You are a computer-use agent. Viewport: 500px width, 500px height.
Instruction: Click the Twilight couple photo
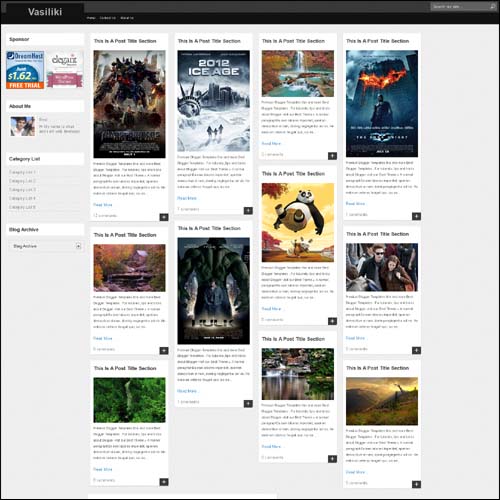coord(382,267)
